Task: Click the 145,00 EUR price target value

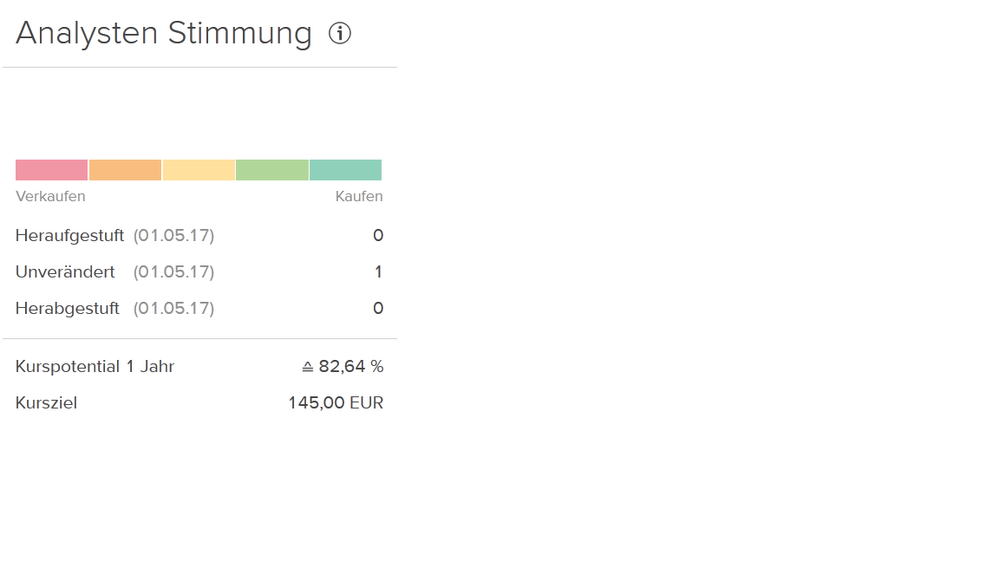Action: click(336, 403)
